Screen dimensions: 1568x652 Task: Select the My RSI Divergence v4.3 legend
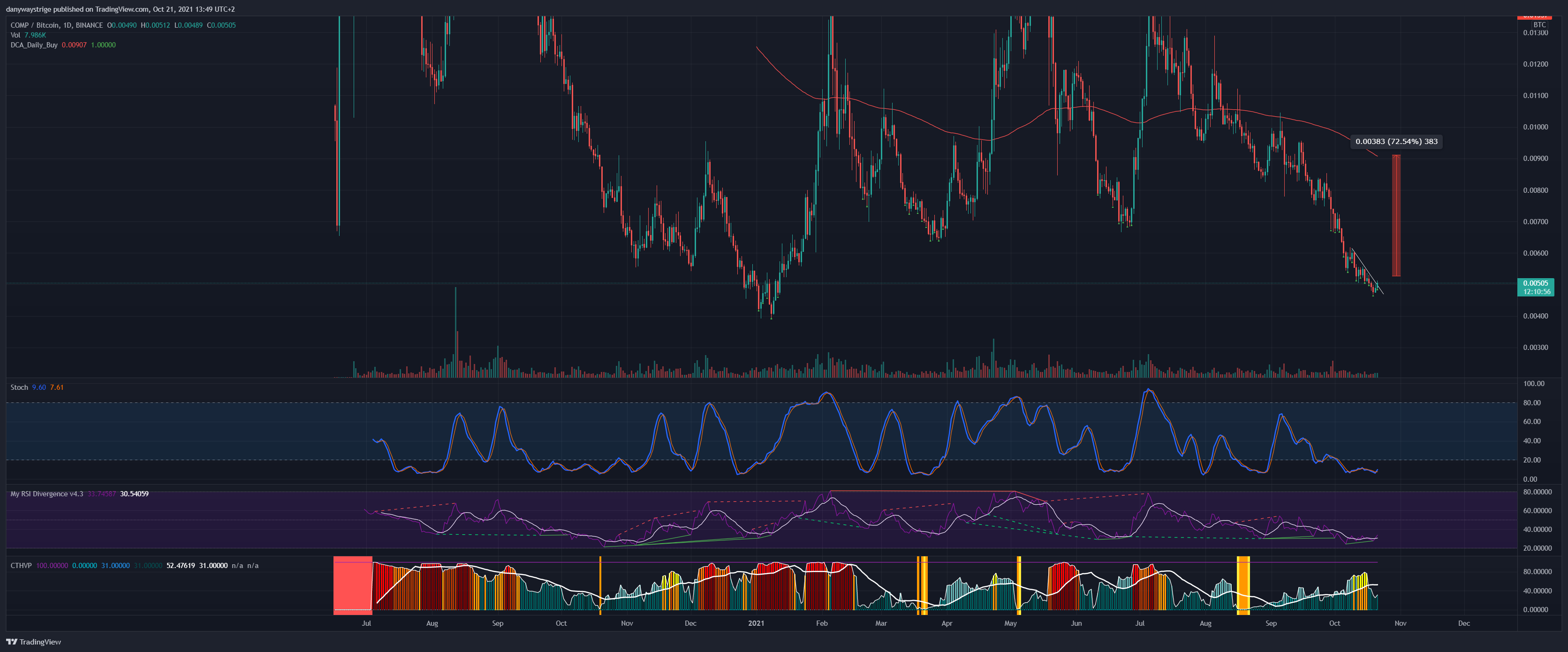point(47,494)
